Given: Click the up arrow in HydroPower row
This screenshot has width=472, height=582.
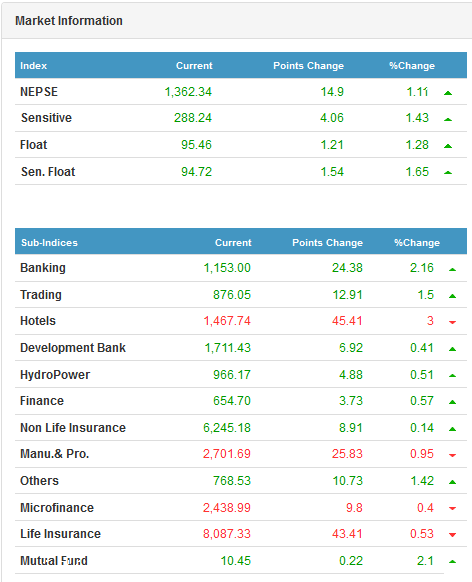Looking at the screenshot, I should tap(452, 376).
